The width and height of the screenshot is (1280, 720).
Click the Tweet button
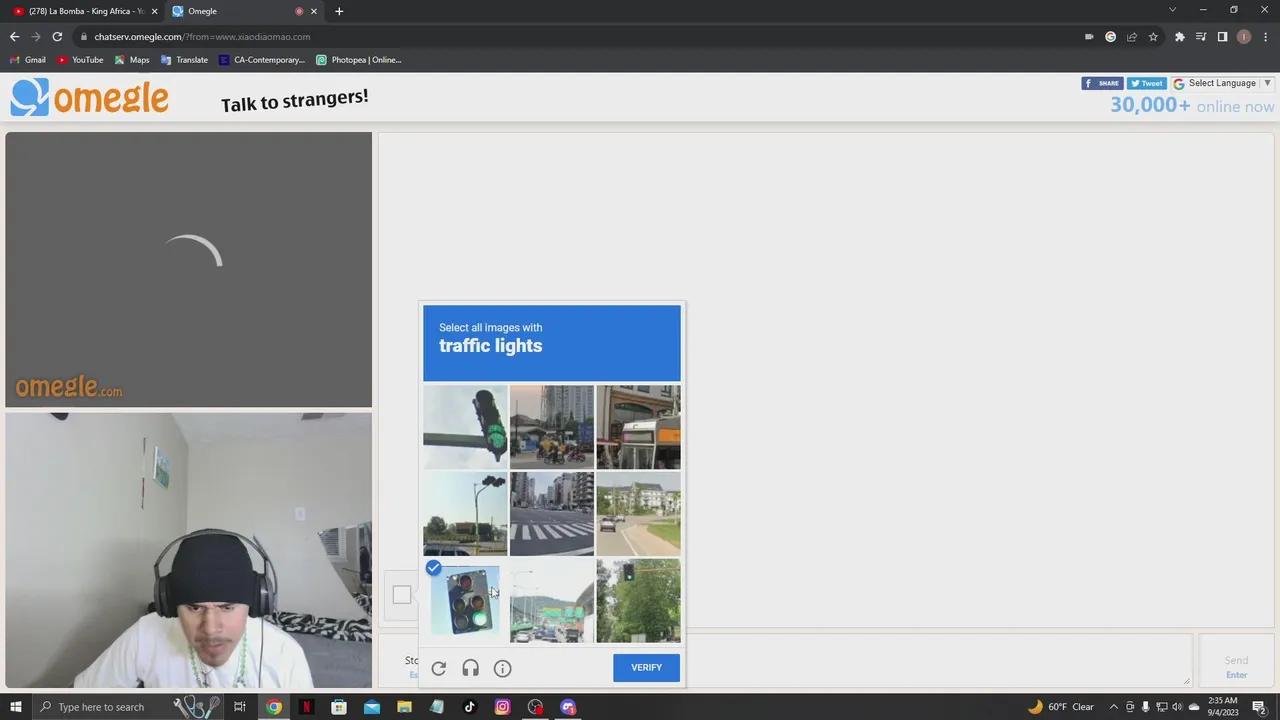1146,83
